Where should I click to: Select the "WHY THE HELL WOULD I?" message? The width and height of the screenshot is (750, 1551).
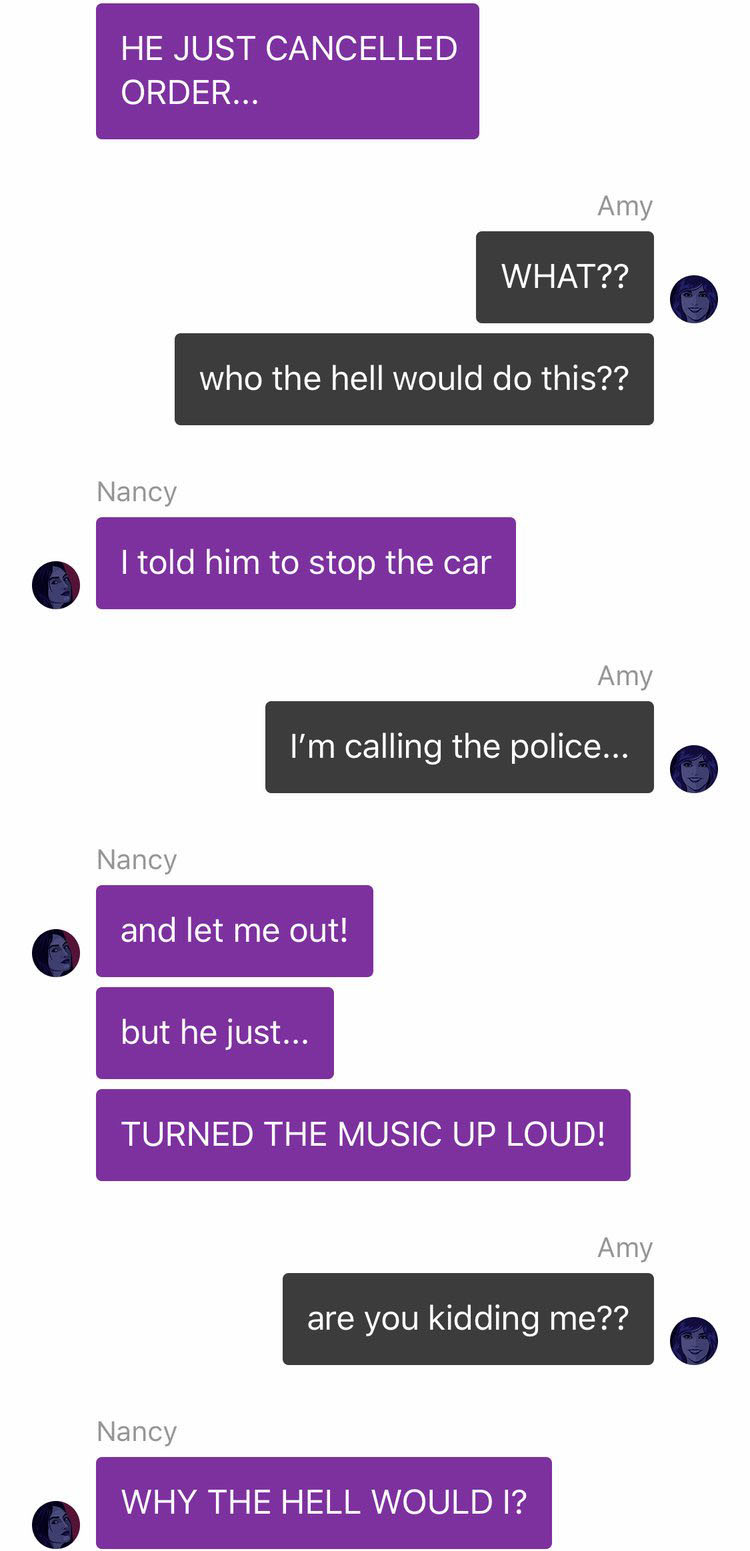324,1503
